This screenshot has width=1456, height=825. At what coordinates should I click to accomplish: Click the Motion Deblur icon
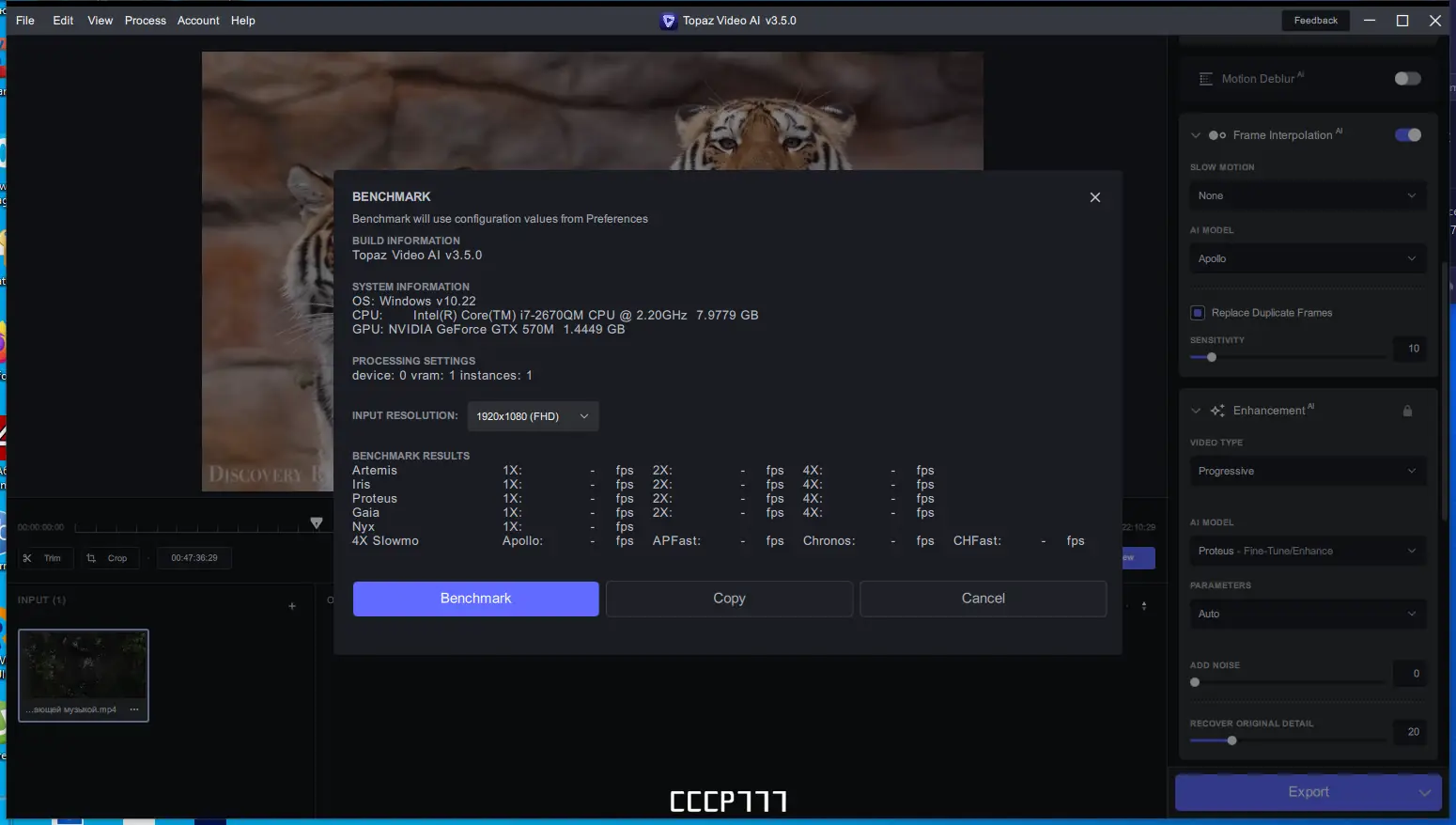[x=1206, y=79]
